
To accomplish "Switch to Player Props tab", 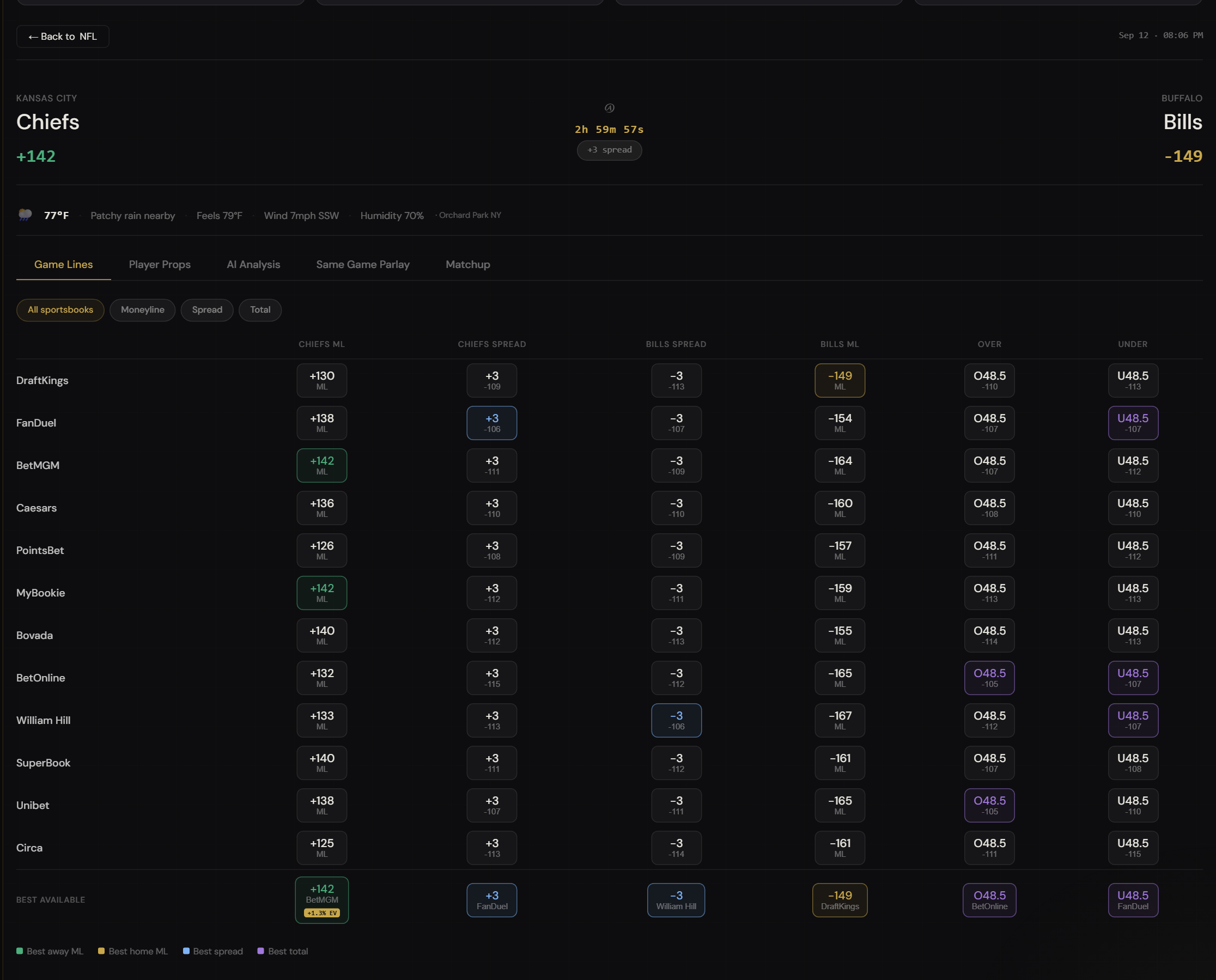I will [x=160, y=264].
